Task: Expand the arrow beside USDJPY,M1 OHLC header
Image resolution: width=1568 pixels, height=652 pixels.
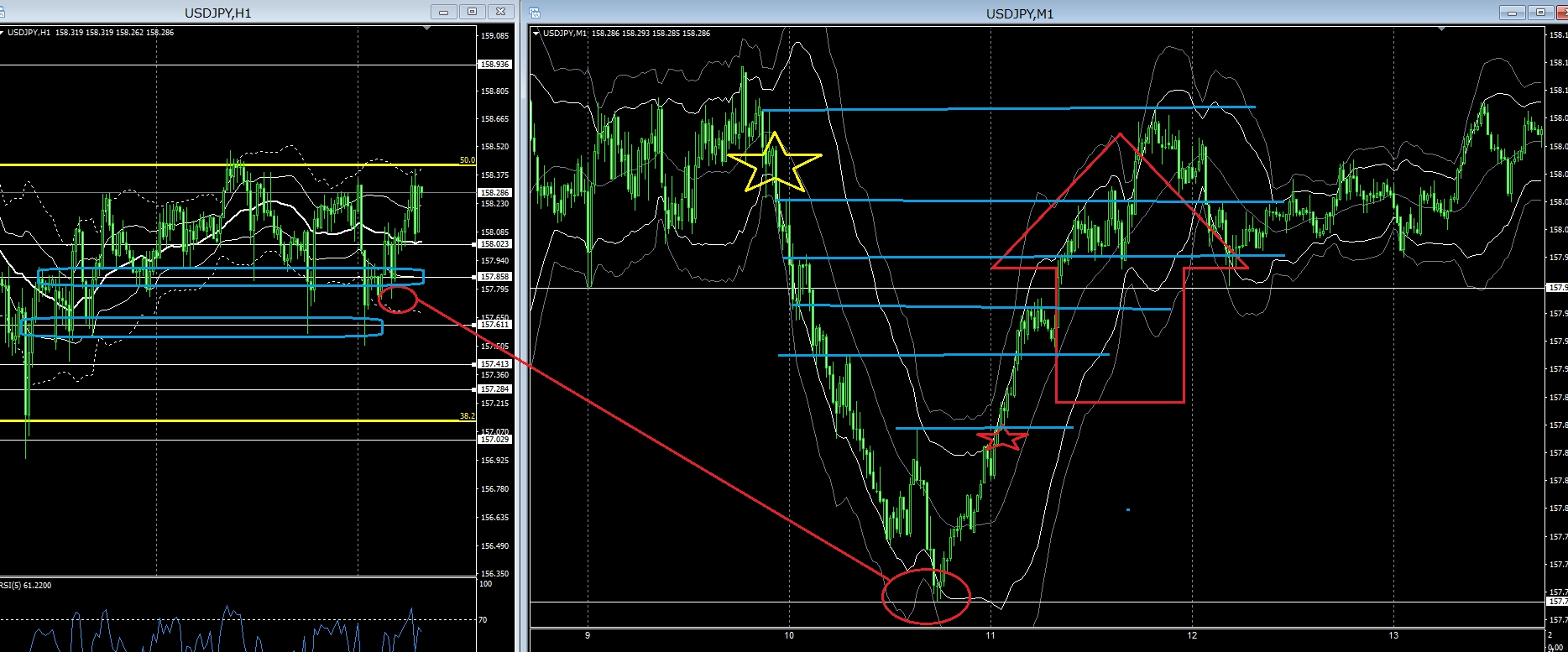Action: pos(536,34)
